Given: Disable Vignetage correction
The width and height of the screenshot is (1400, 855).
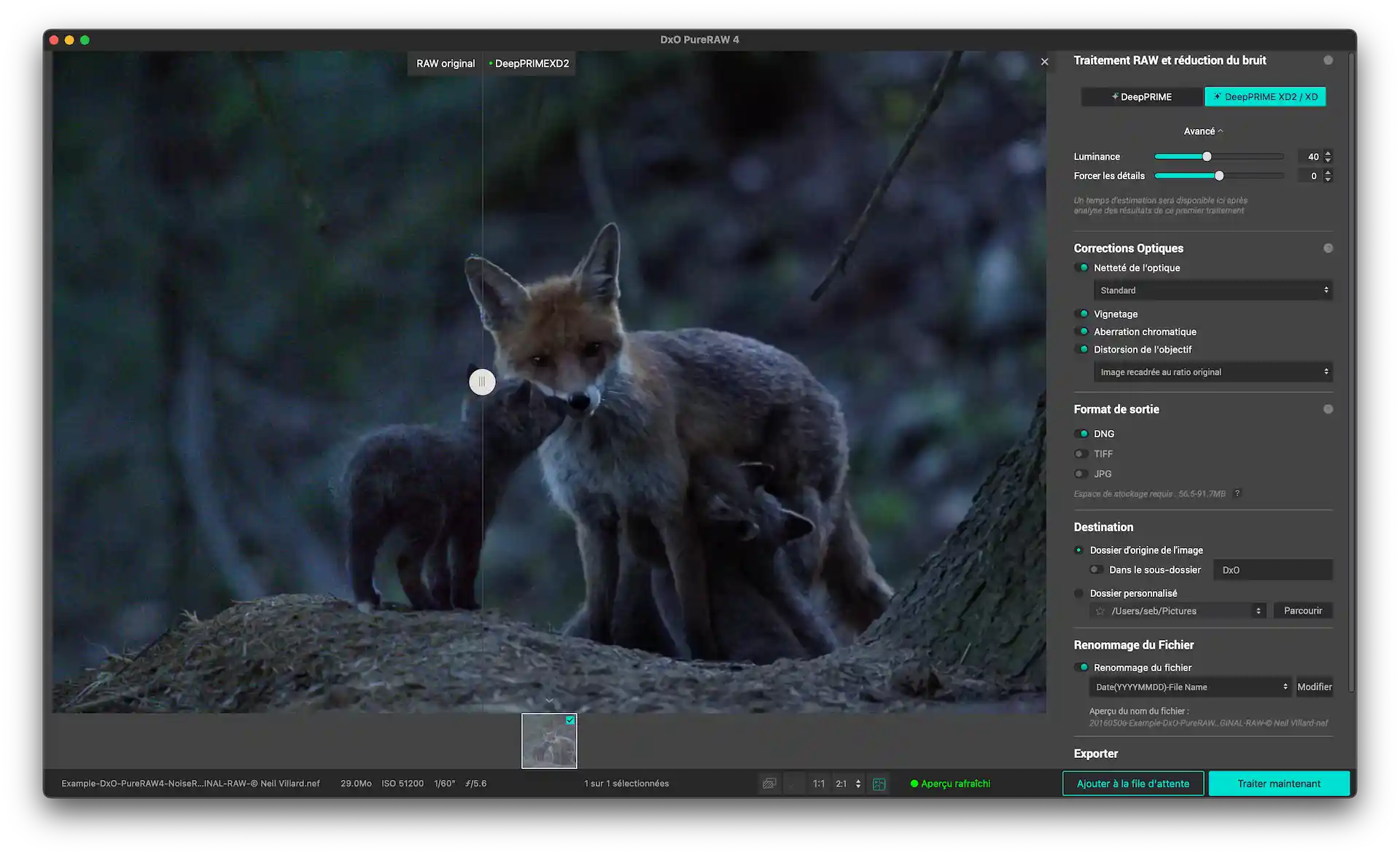Looking at the screenshot, I should click(1081, 313).
